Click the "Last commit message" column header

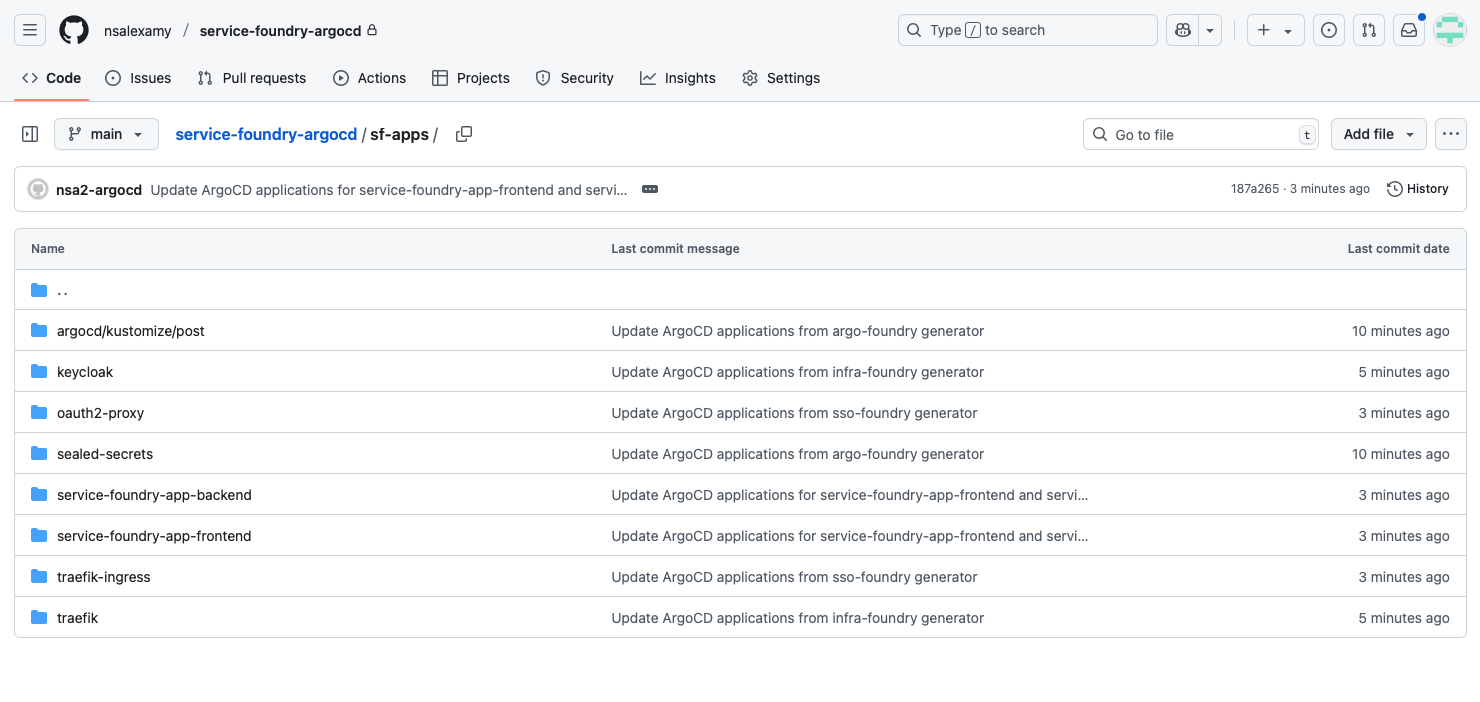coord(676,249)
